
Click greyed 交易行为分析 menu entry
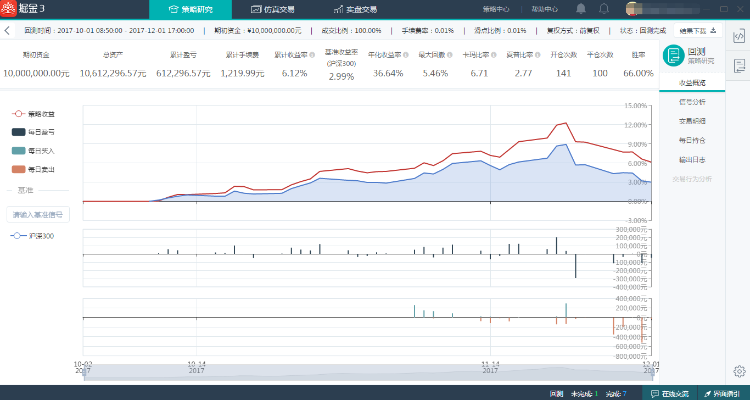(692, 179)
